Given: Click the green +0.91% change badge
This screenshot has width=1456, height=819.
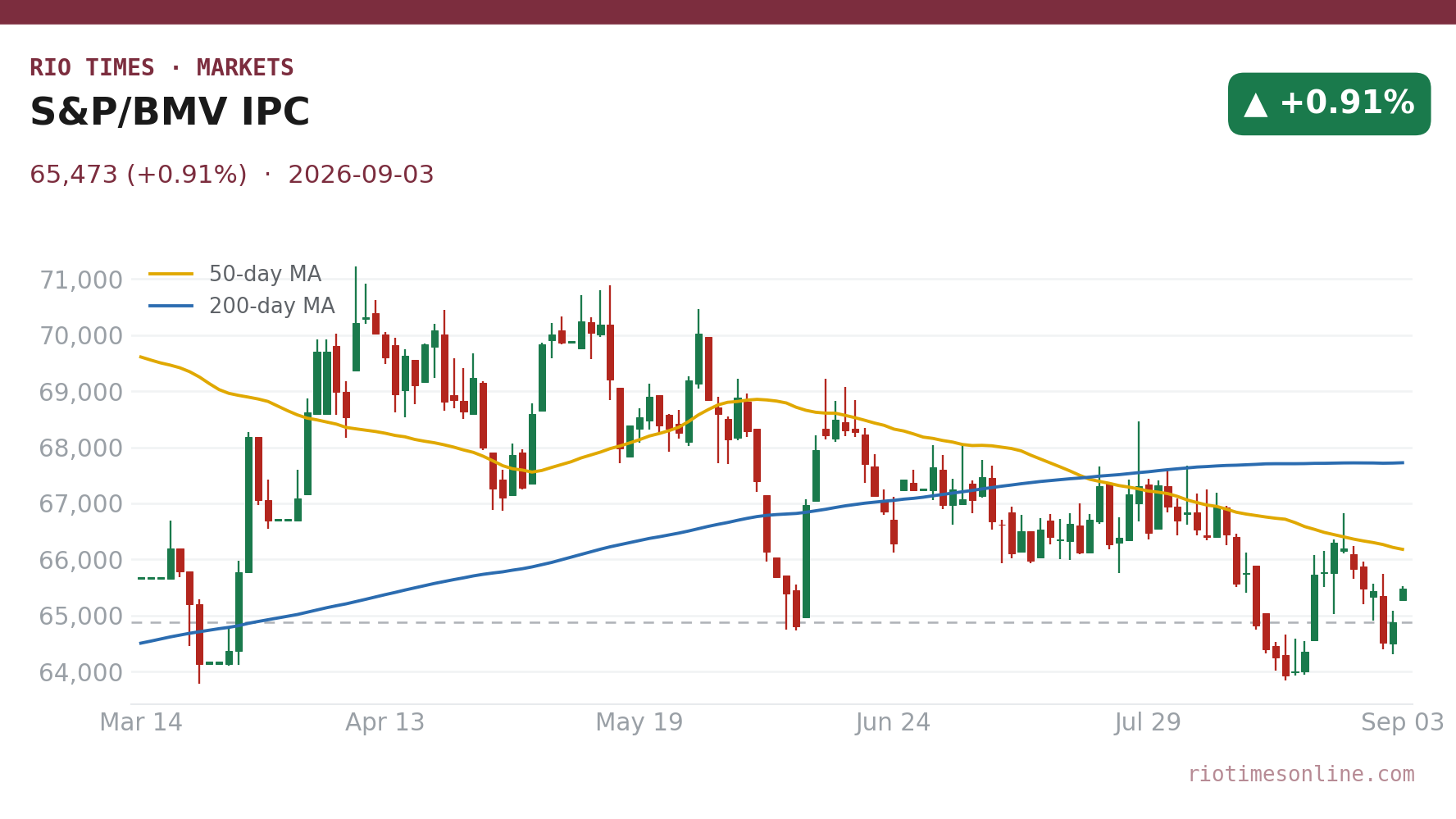Looking at the screenshot, I should coord(1329,104).
